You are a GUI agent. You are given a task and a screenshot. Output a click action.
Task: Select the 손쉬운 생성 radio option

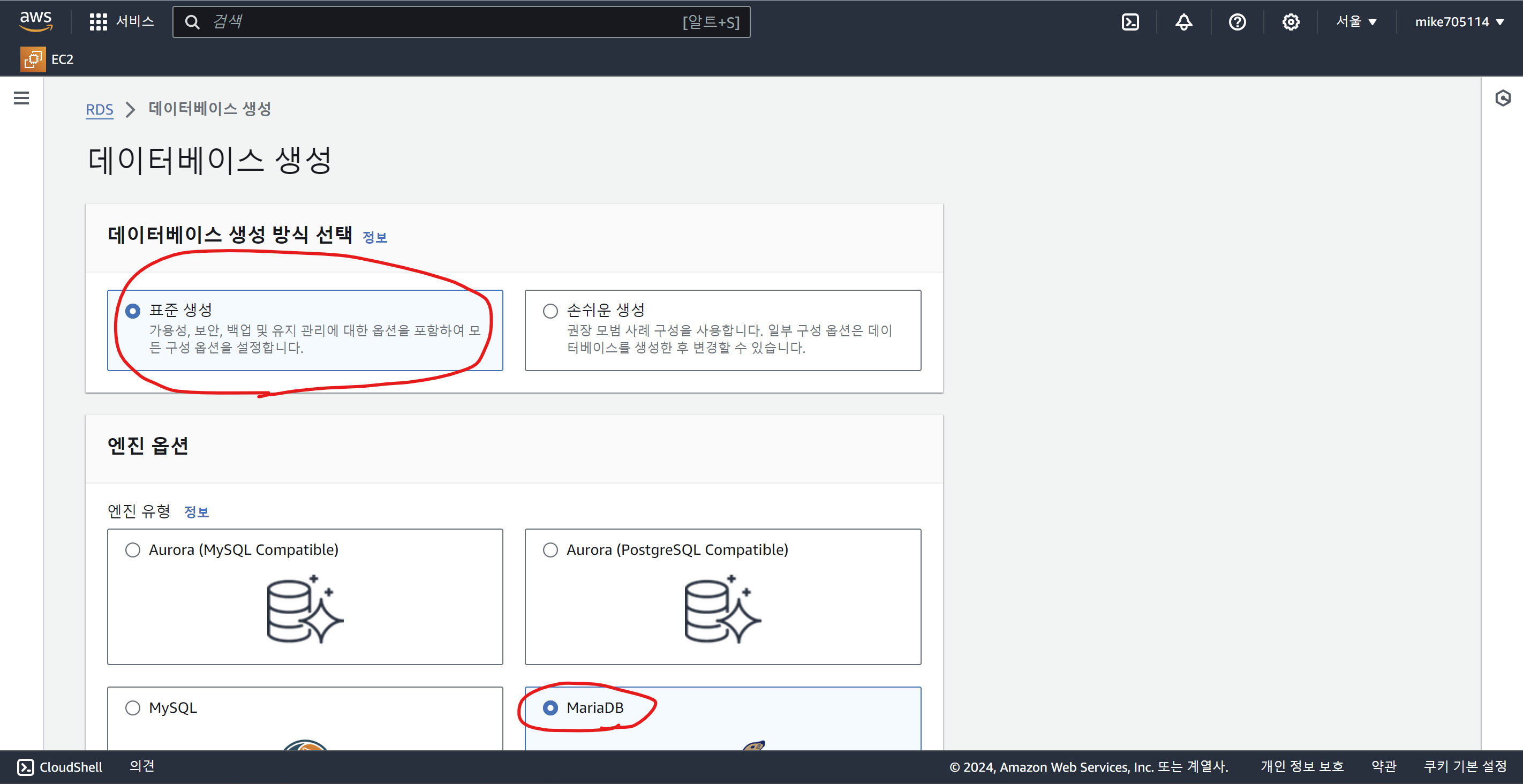click(550, 311)
